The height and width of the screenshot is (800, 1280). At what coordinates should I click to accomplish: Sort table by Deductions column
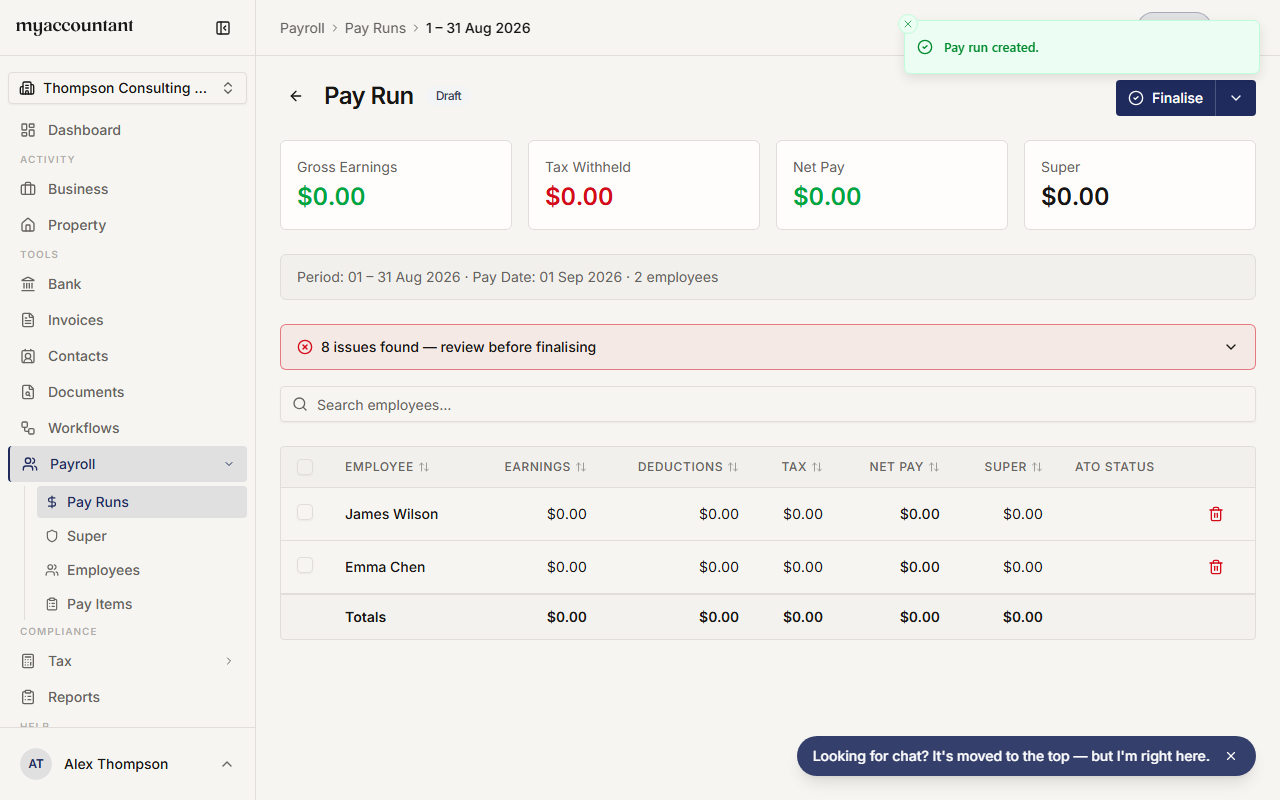(x=688, y=467)
